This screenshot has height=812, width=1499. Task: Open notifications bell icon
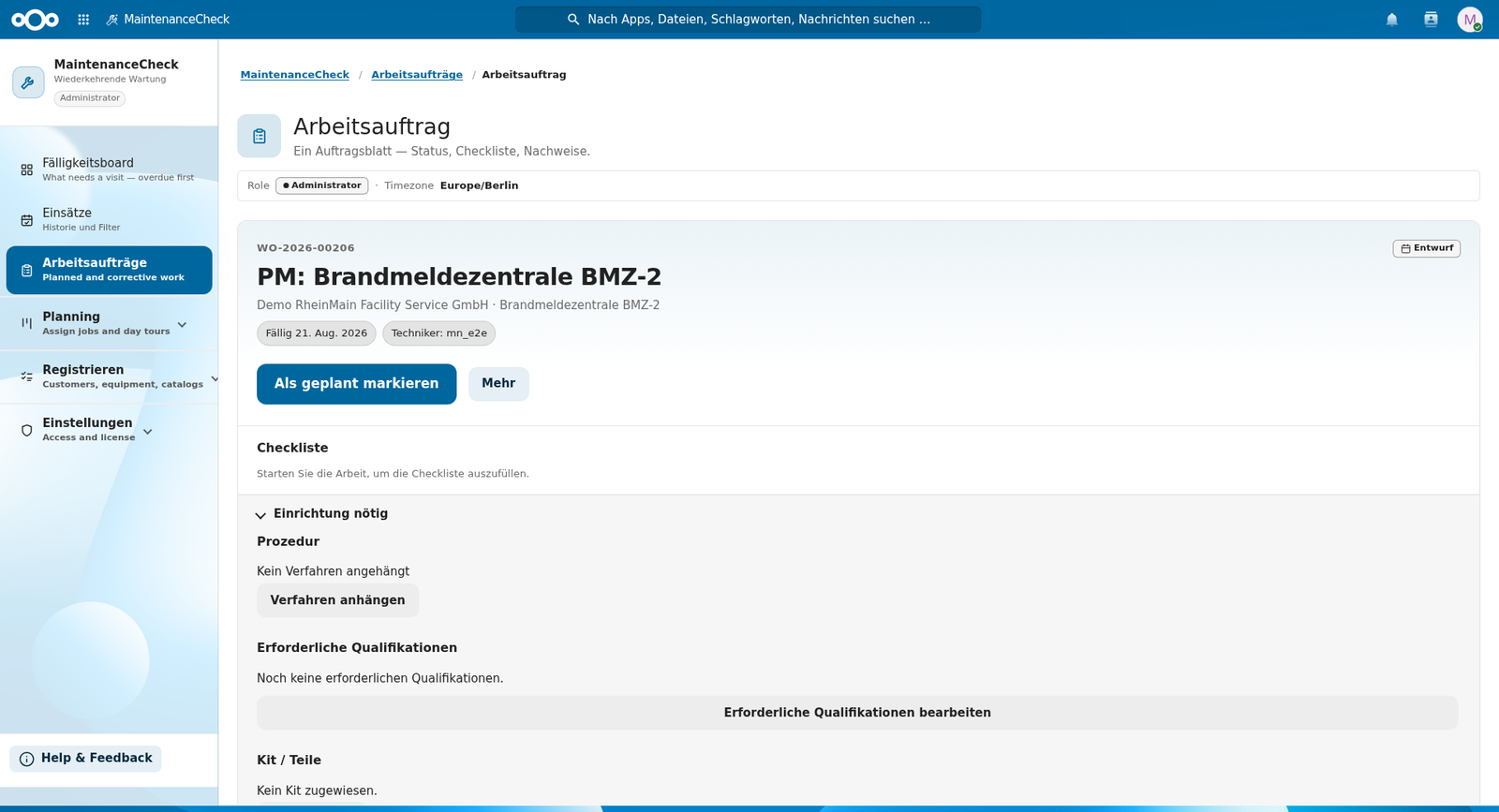pyautogui.click(x=1392, y=19)
